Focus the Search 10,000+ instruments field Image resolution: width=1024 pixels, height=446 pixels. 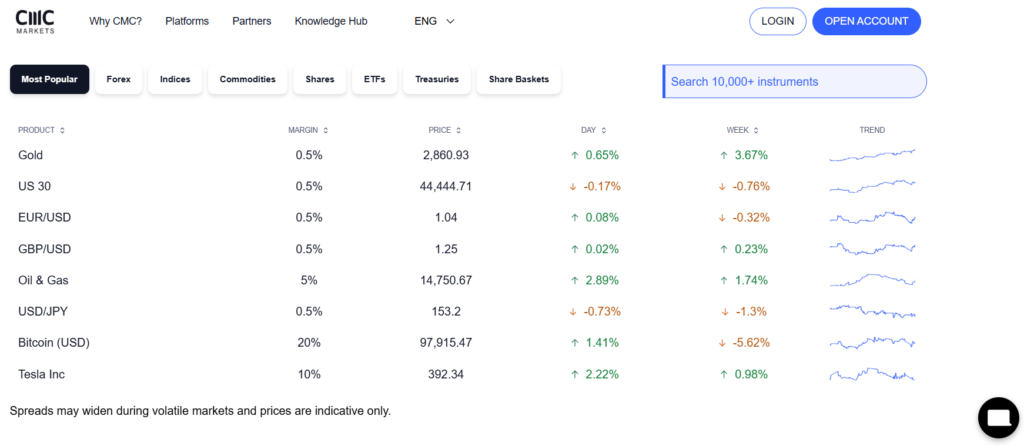pyautogui.click(x=795, y=82)
